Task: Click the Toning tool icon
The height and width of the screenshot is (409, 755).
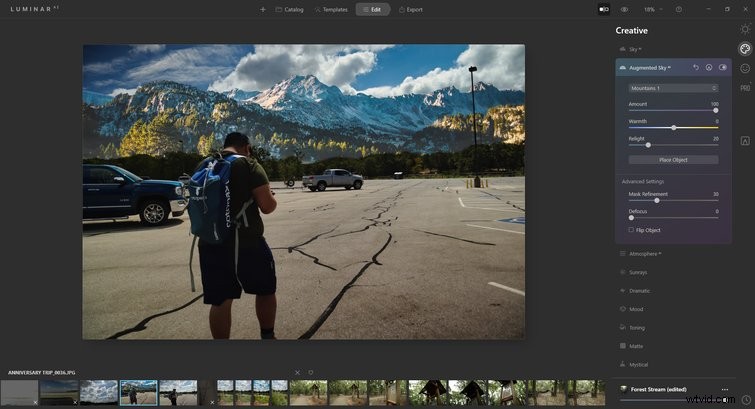Action: 623,328
